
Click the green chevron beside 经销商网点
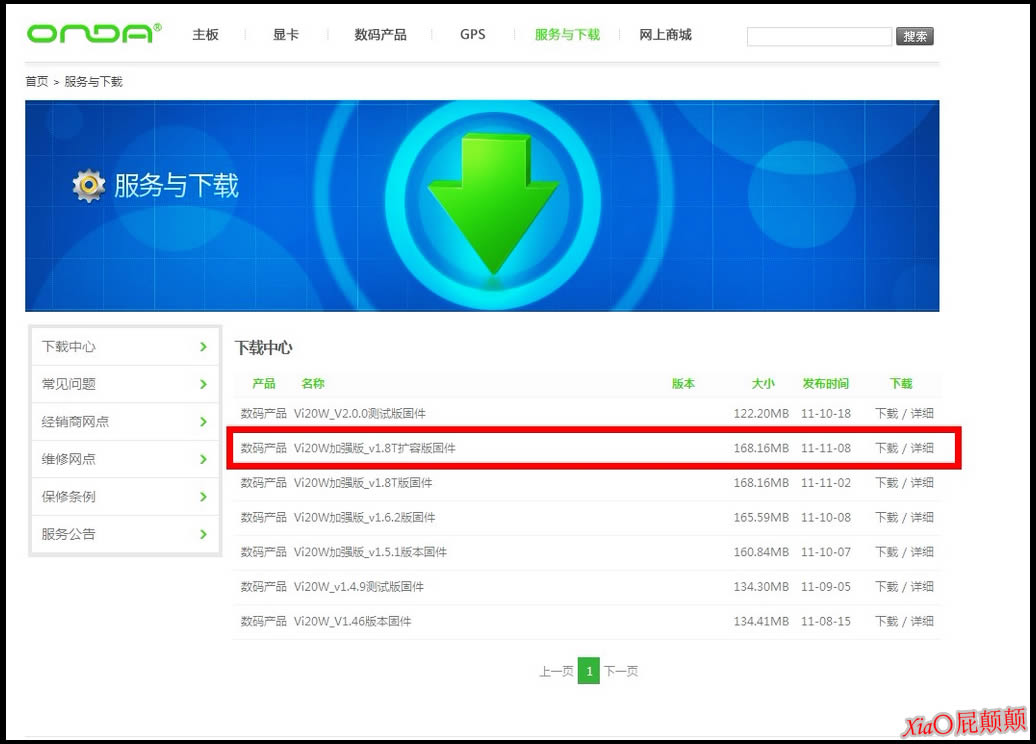click(203, 422)
